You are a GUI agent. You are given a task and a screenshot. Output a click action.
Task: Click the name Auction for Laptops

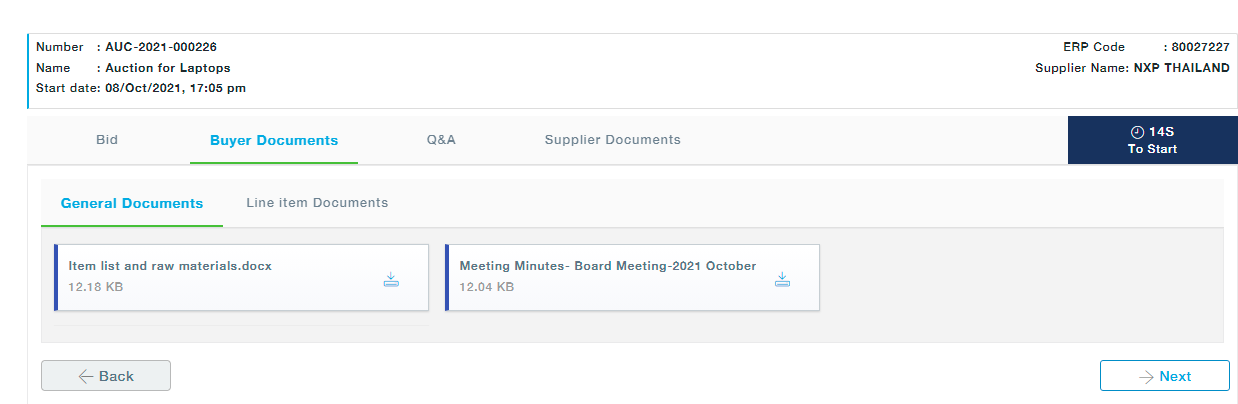coord(168,68)
